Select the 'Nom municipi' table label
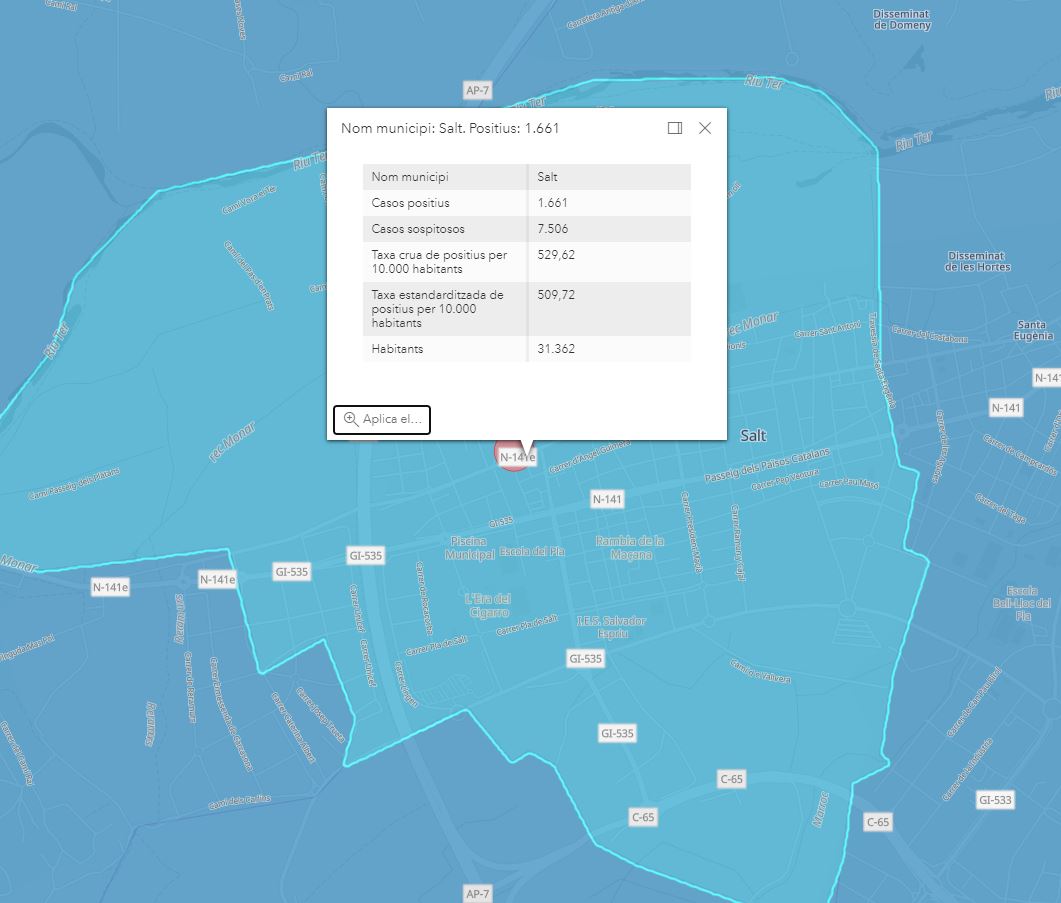Image resolution: width=1061 pixels, height=903 pixels. (410, 177)
